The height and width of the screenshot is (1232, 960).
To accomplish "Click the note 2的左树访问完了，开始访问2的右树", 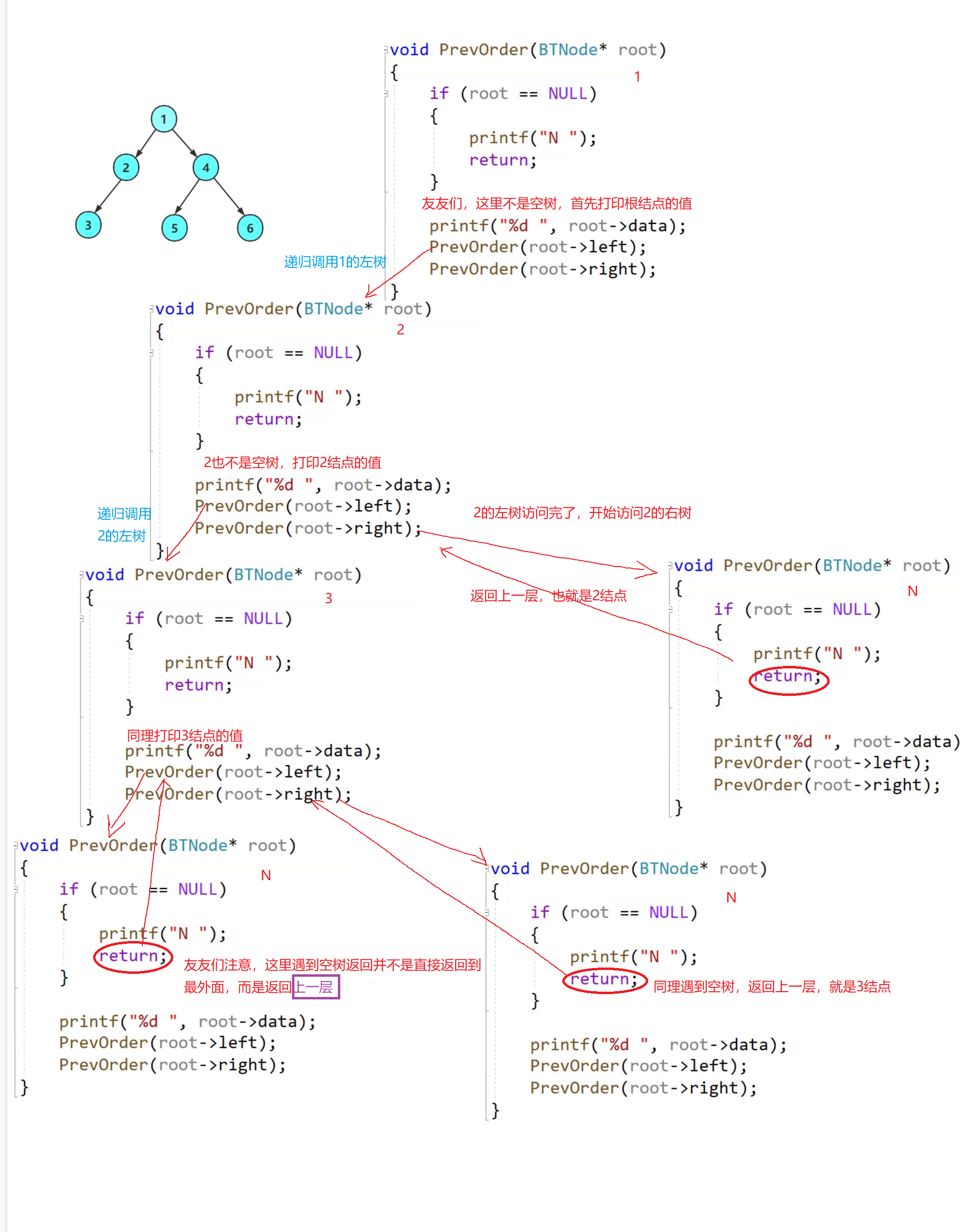I will (x=582, y=513).
